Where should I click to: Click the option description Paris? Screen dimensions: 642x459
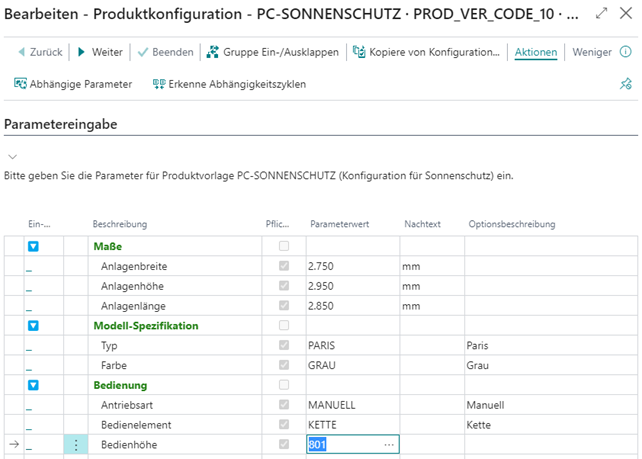click(x=477, y=346)
